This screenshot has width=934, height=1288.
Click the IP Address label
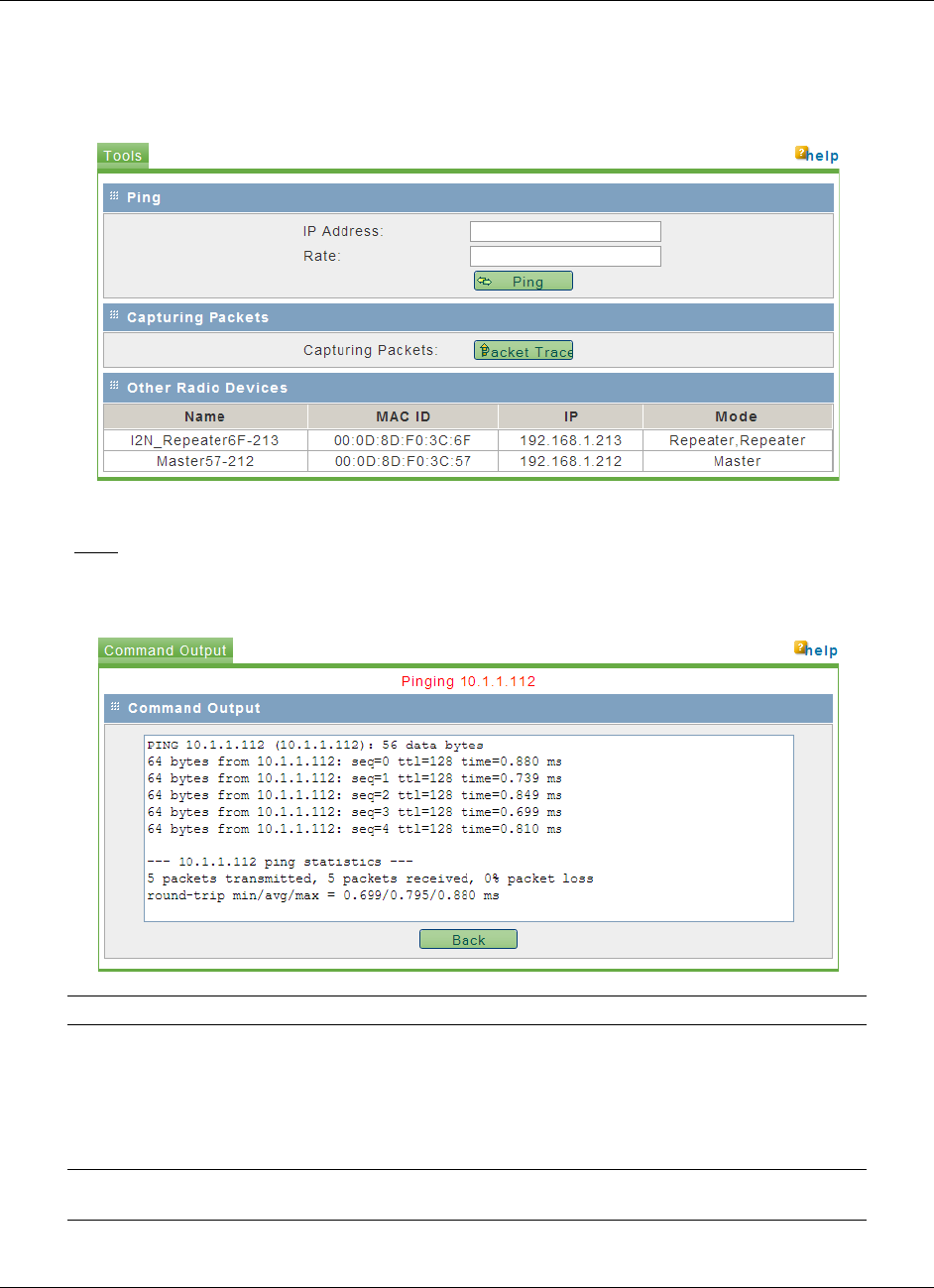click(x=343, y=231)
